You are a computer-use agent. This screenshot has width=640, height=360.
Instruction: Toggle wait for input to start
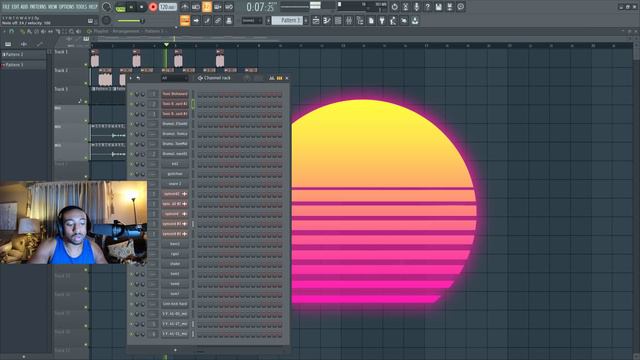[196, 7]
